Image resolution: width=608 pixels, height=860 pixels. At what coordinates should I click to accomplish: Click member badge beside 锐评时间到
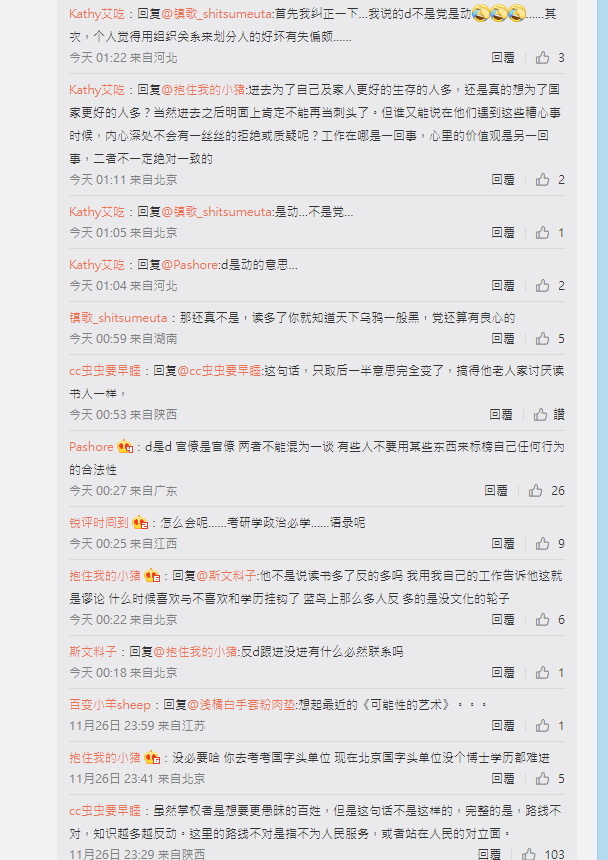(140, 523)
